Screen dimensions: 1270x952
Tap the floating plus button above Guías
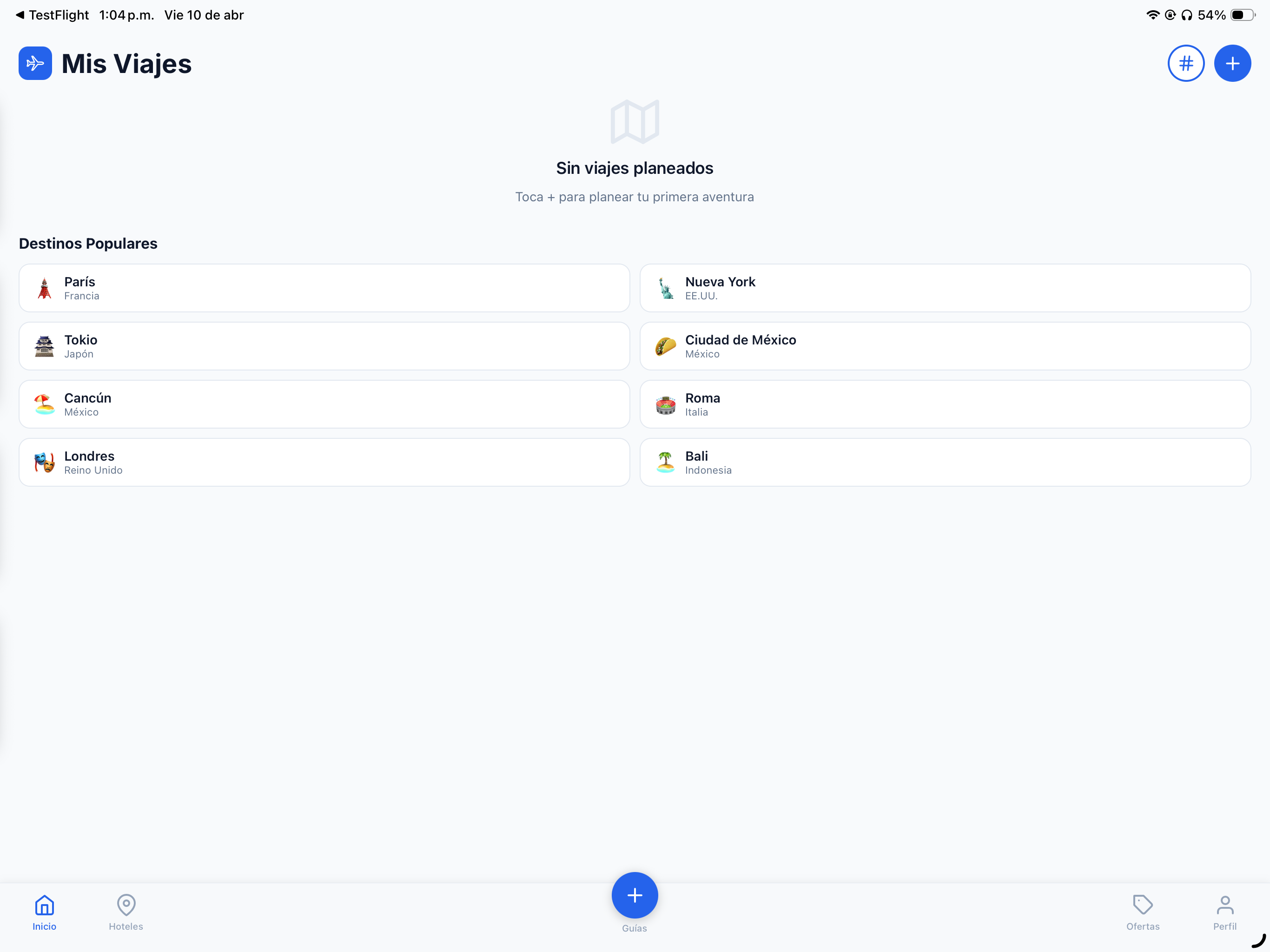635,895
